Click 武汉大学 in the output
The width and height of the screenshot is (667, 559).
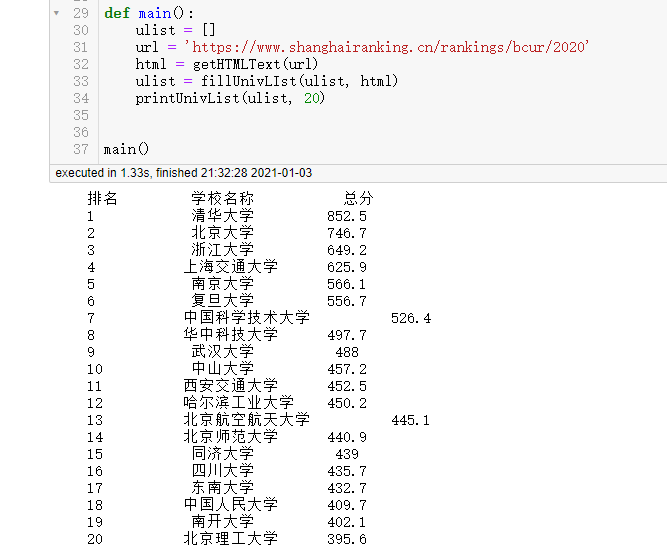(x=222, y=352)
